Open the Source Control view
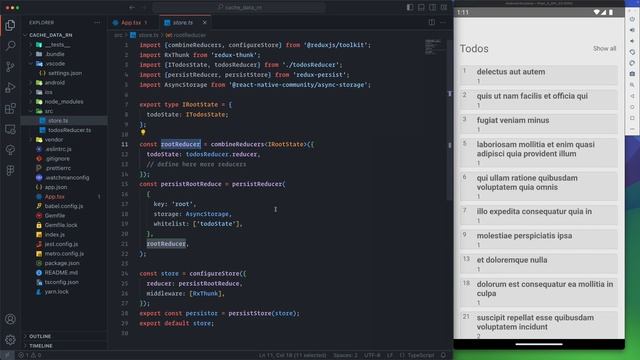This screenshot has height=360, width=640. pyautogui.click(x=10, y=67)
